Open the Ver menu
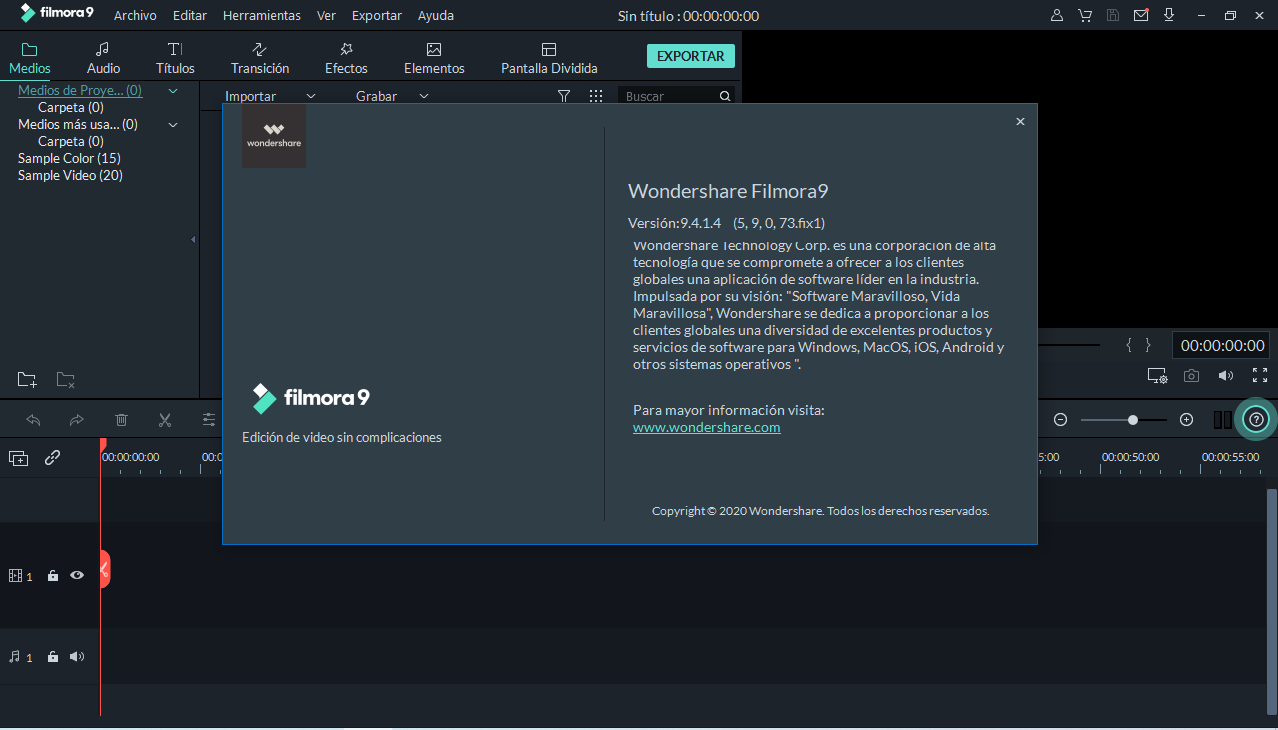This screenshot has width=1278, height=730. (x=326, y=16)
